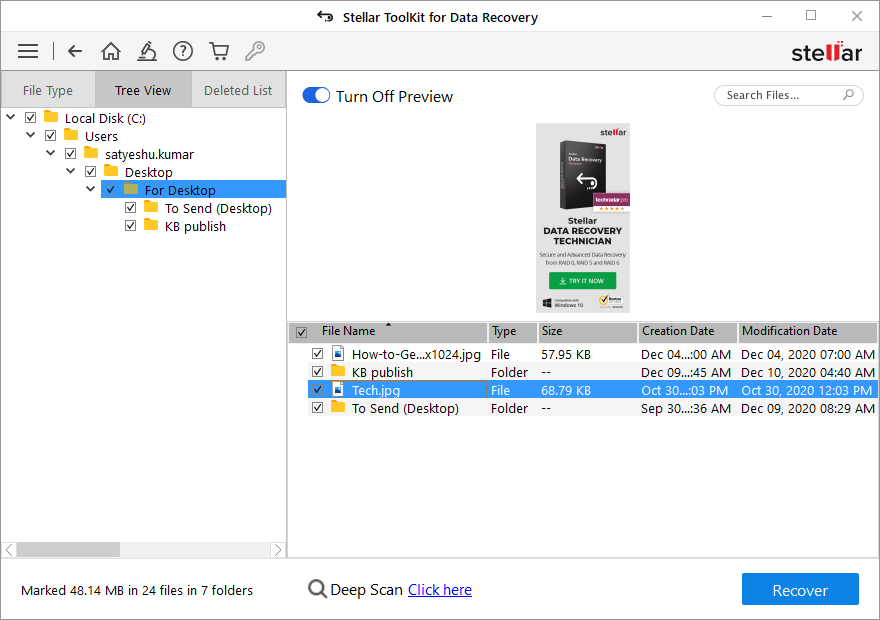Click the back arrow icon

click(75, 51)
